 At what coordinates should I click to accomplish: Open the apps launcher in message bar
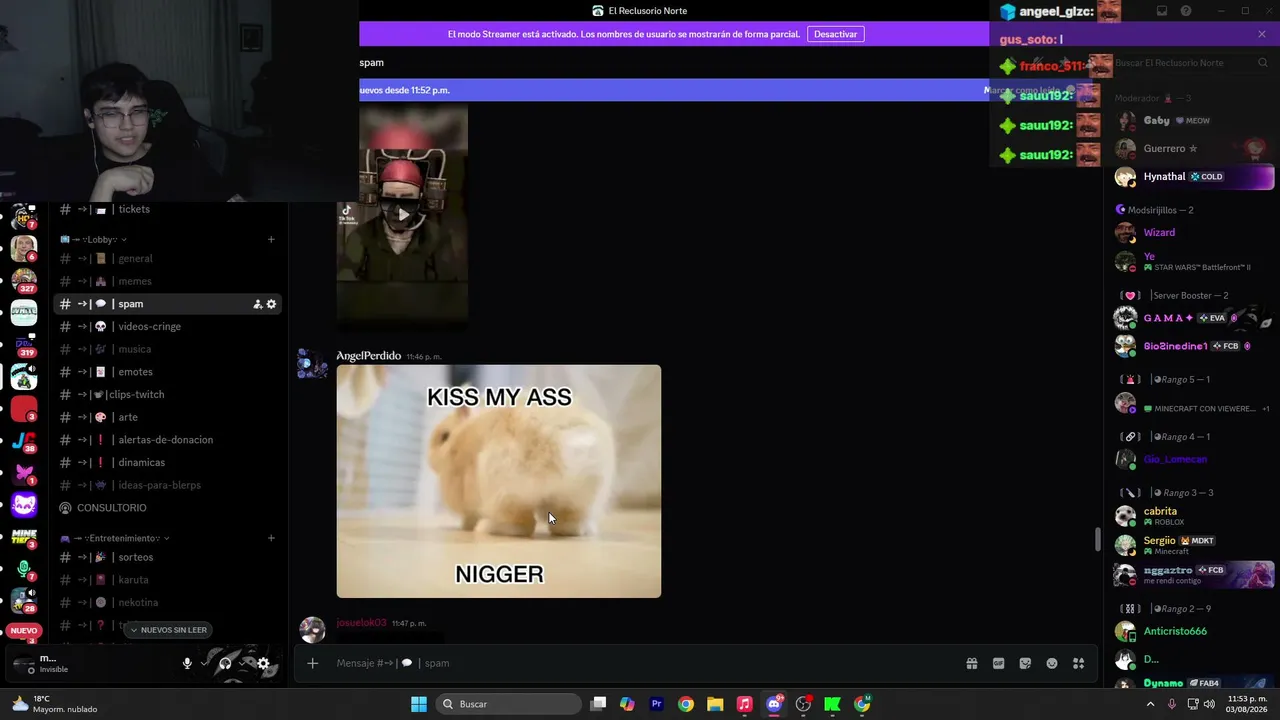pos(1079,663)
